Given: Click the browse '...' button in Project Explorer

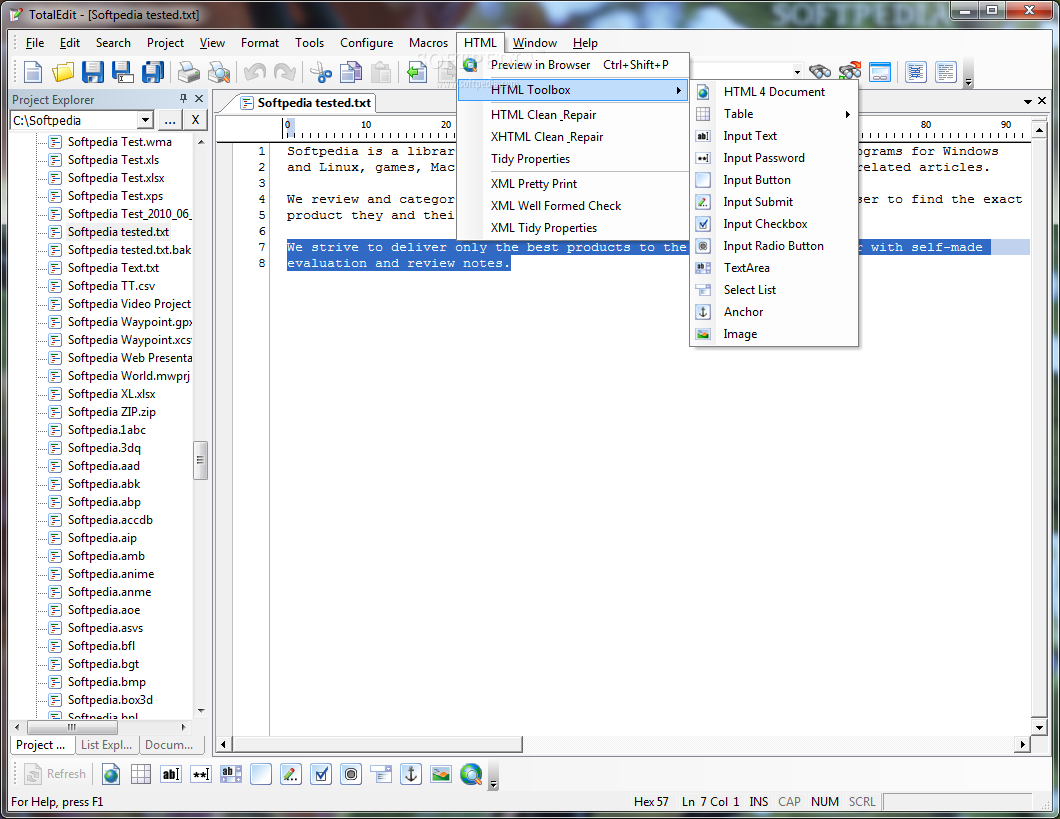Looking at the screenshot, I should click(170, 120).
